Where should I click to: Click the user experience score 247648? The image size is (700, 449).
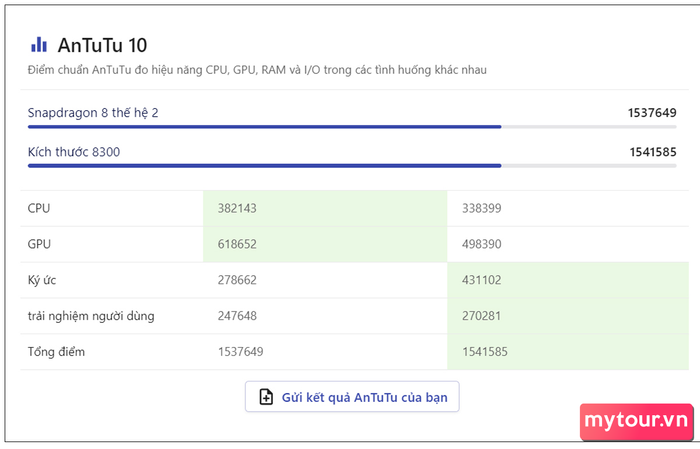237,316
